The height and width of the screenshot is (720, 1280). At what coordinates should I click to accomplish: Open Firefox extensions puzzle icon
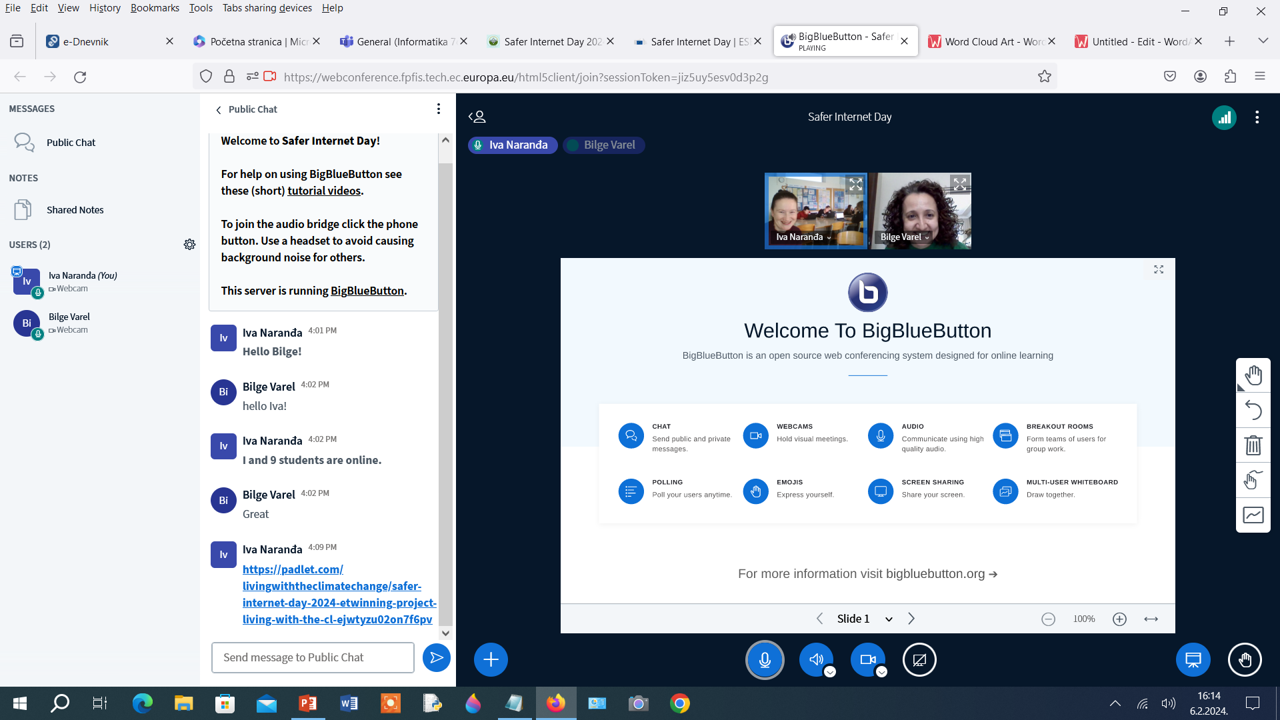pyautogui.click(x=1230, y=77)
